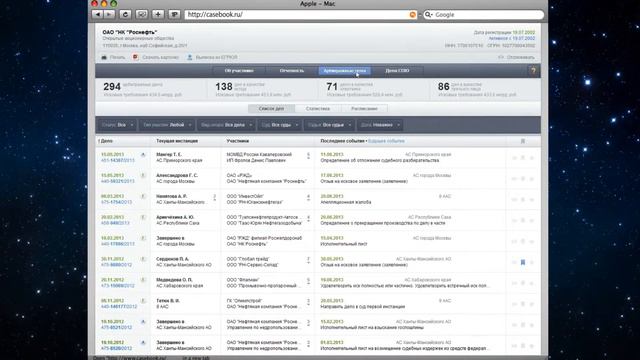
Task: Expand participants count in ООО ИнвестОйл row
Action: 308,197
